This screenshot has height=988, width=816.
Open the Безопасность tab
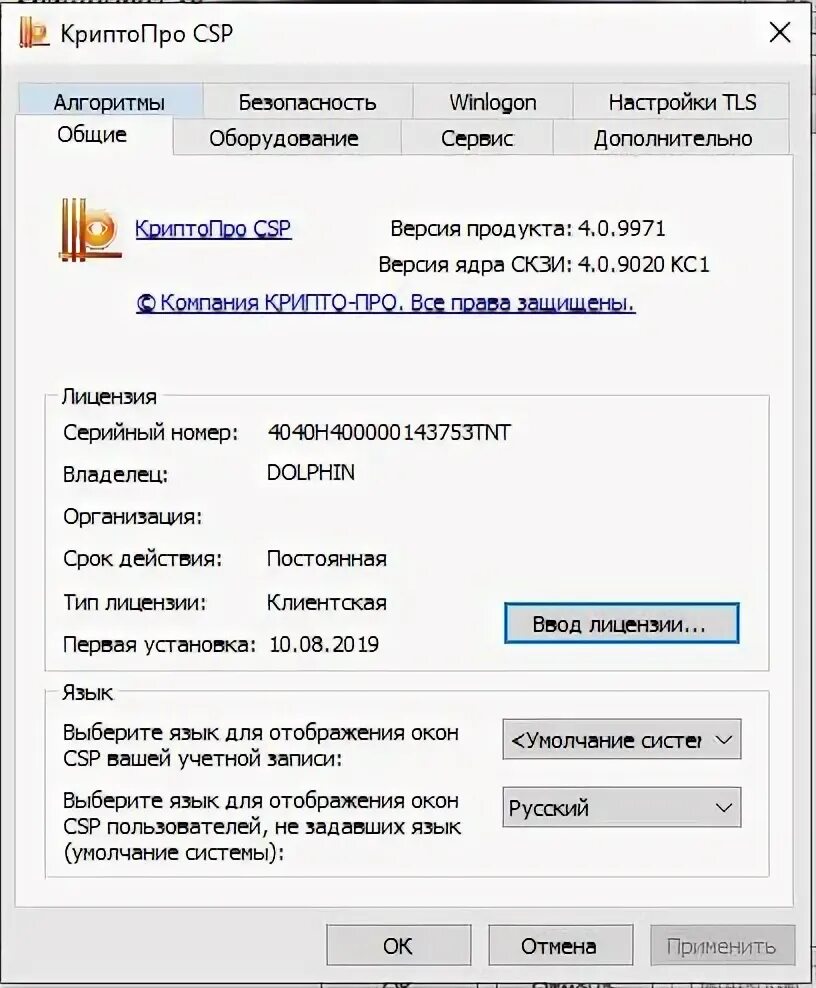click(307, 101)
